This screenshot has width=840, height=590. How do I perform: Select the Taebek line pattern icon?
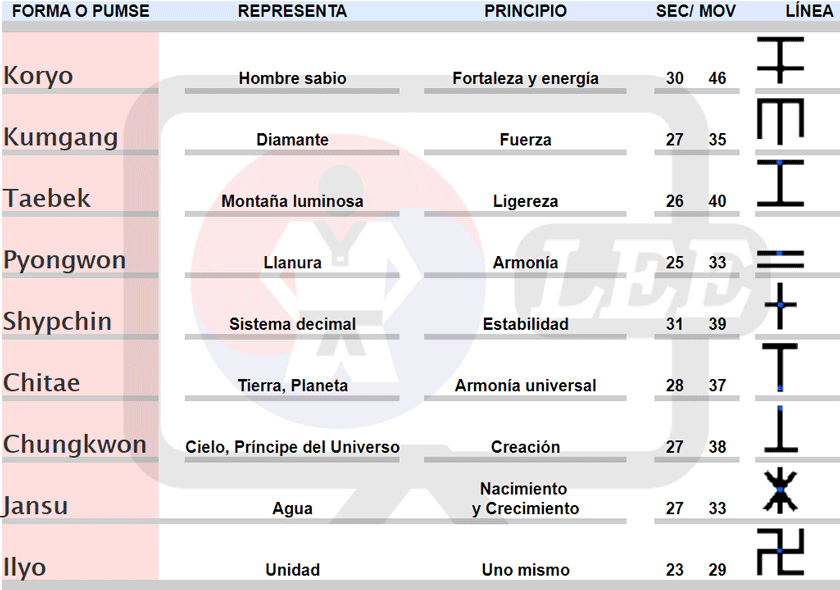coord(780,182)
